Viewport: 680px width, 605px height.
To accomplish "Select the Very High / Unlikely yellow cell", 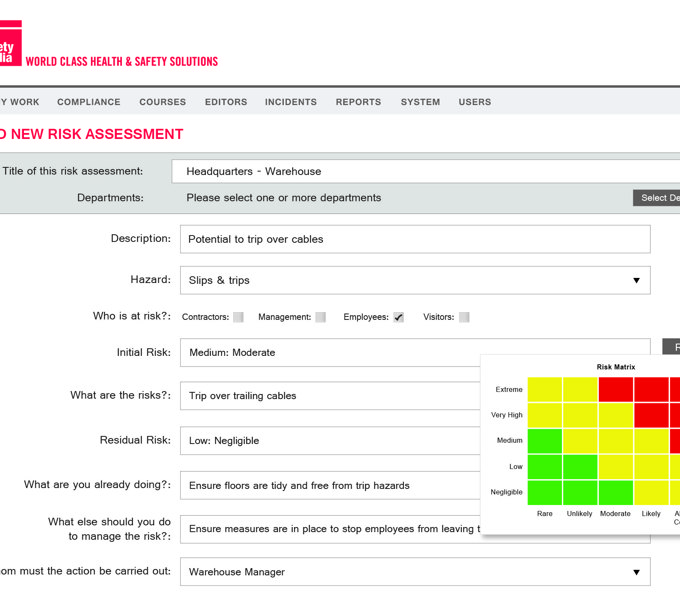I will point(580,415).
